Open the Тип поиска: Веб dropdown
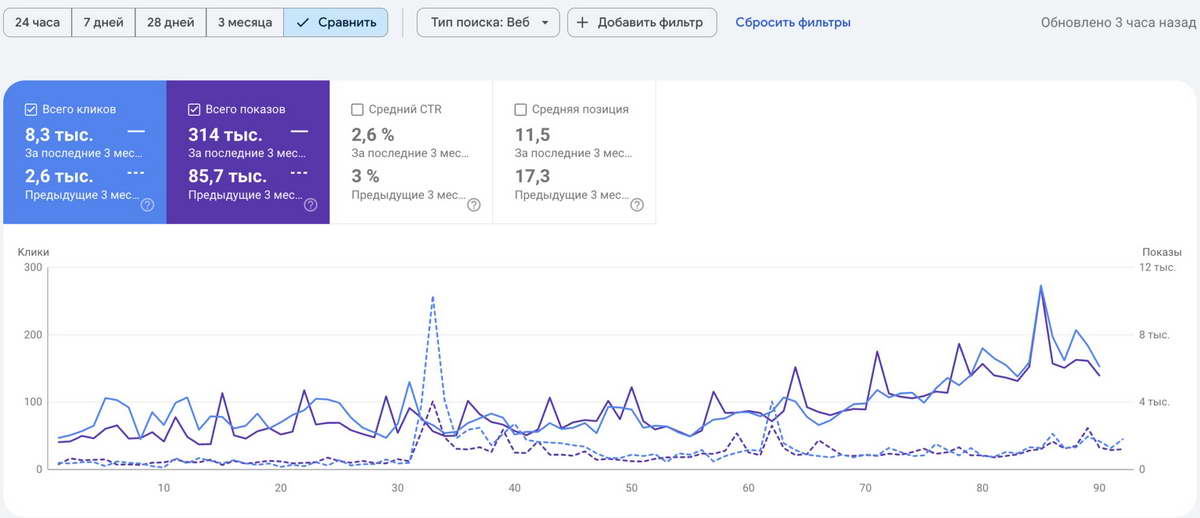The image size is (1200, 518). coord(488,22)
